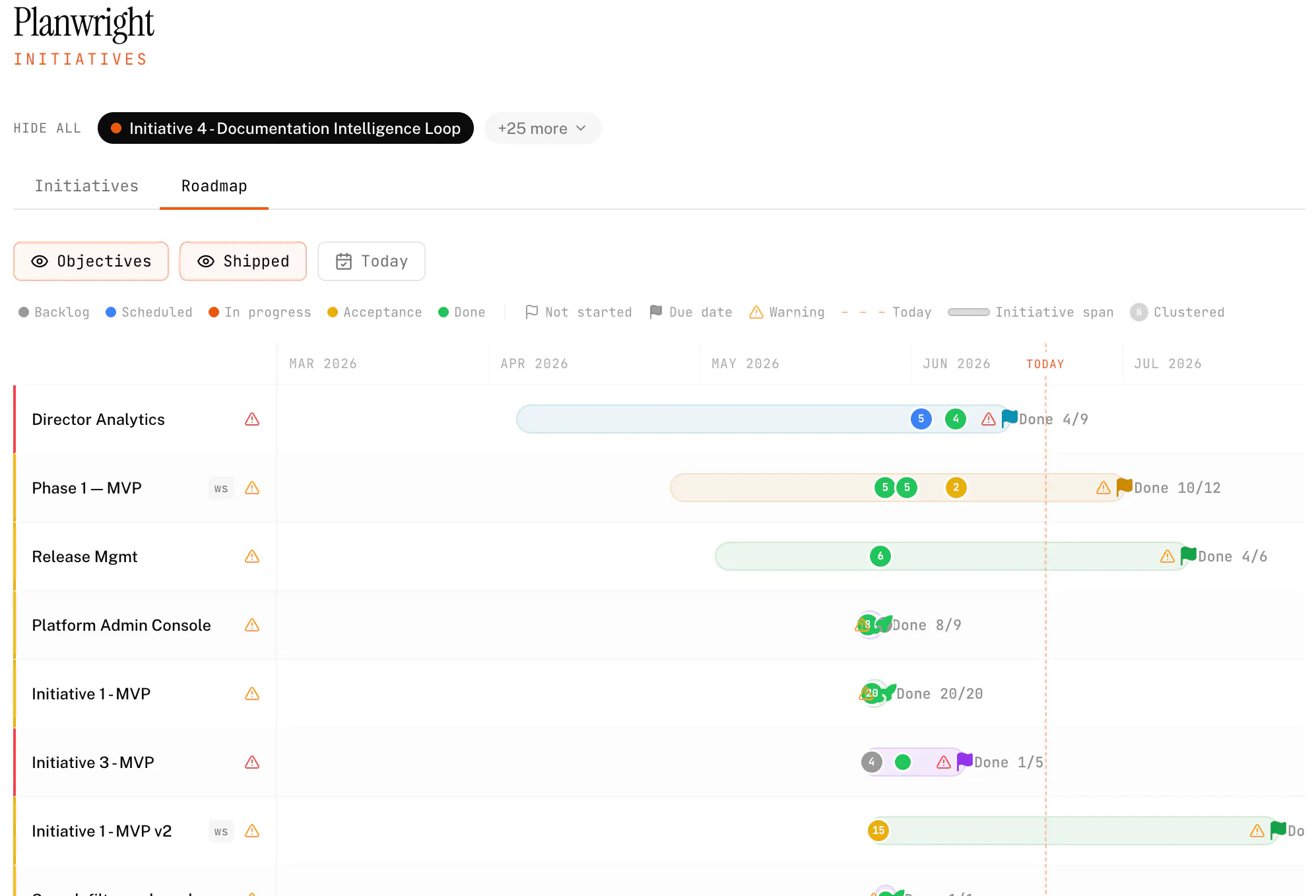
Task: Expand the +25 more dropdown
Action: 543,128
